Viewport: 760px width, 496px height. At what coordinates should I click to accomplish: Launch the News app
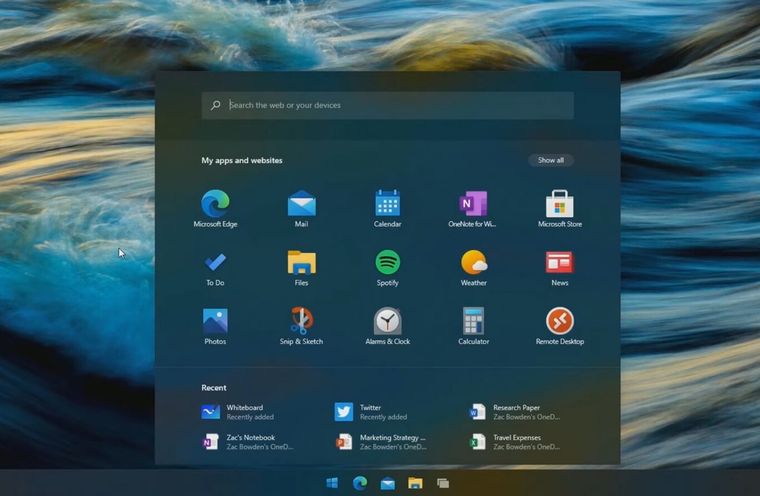click(560, 268)
